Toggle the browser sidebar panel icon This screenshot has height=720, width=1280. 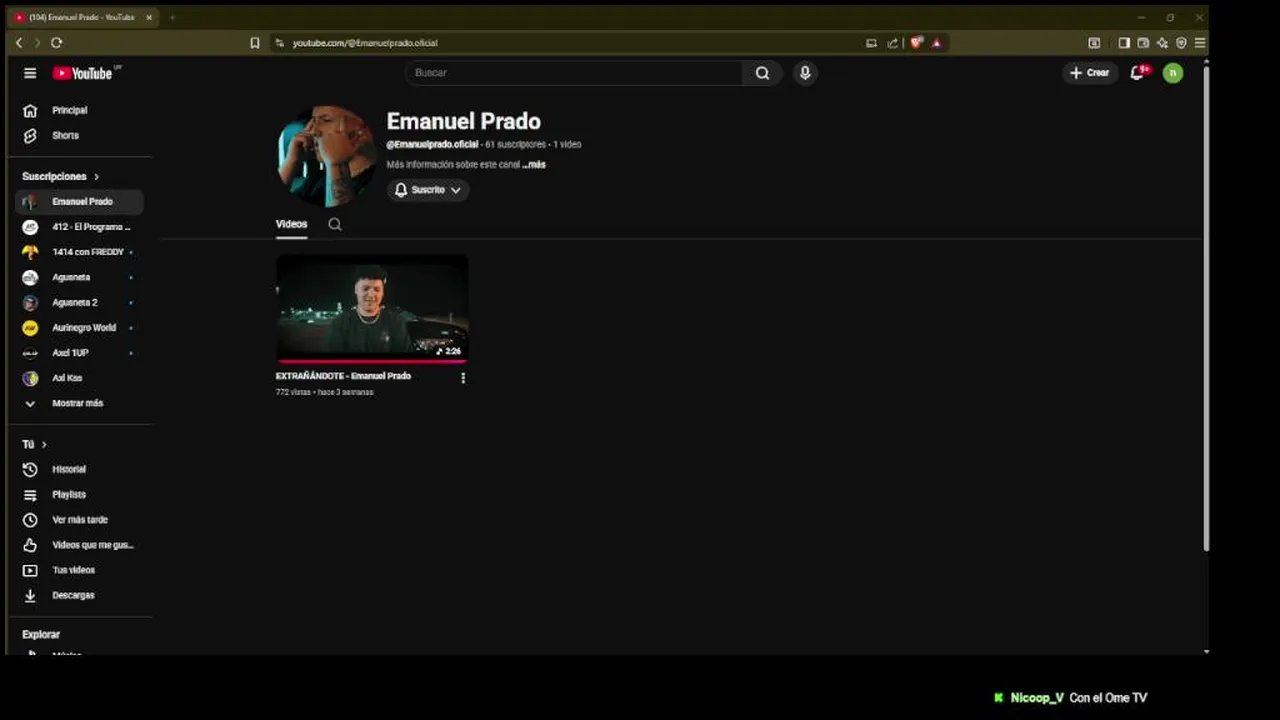1124,43
